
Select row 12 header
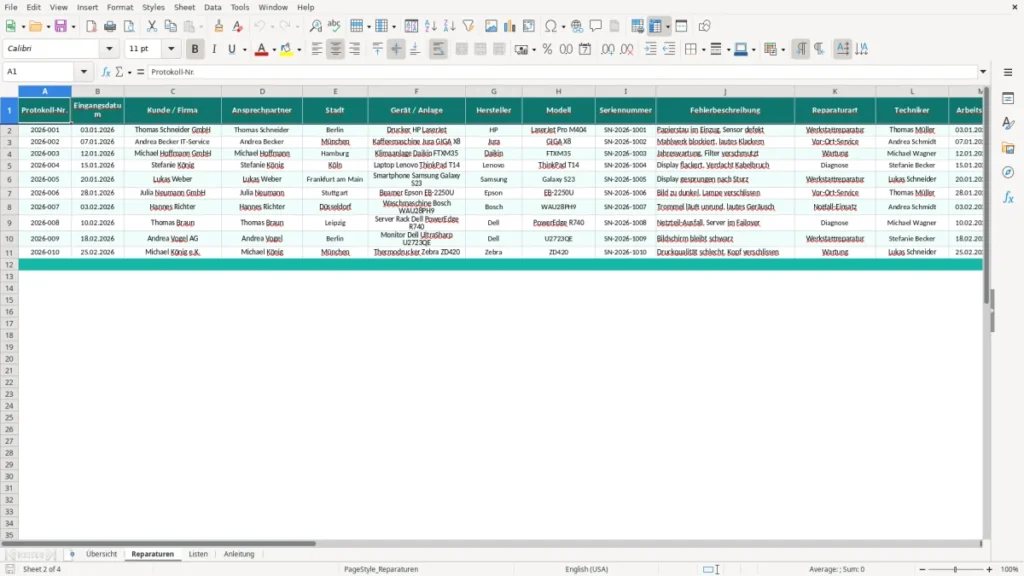9,264
